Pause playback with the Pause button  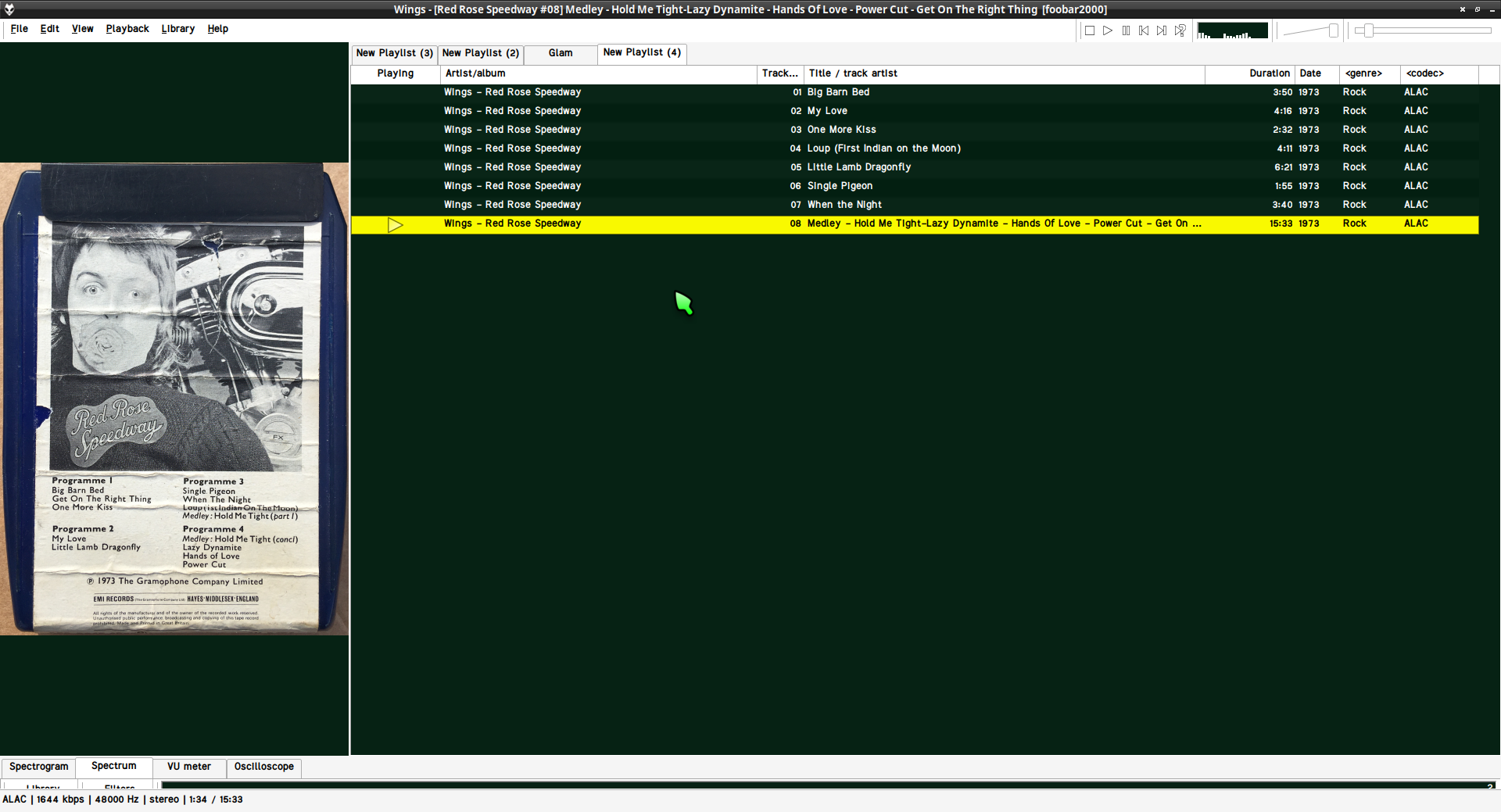1126,30
